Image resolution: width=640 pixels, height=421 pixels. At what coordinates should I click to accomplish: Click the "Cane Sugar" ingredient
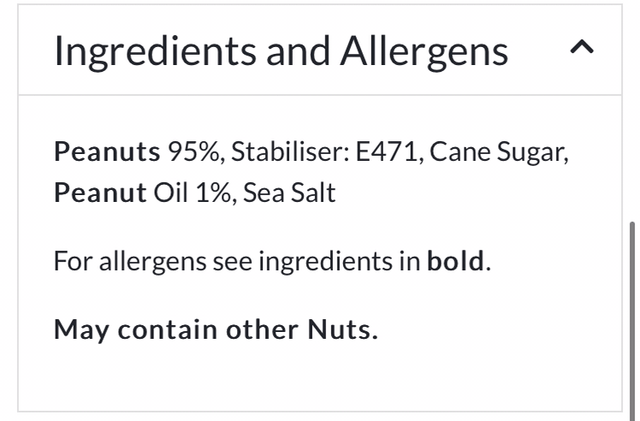pos(502,152)
